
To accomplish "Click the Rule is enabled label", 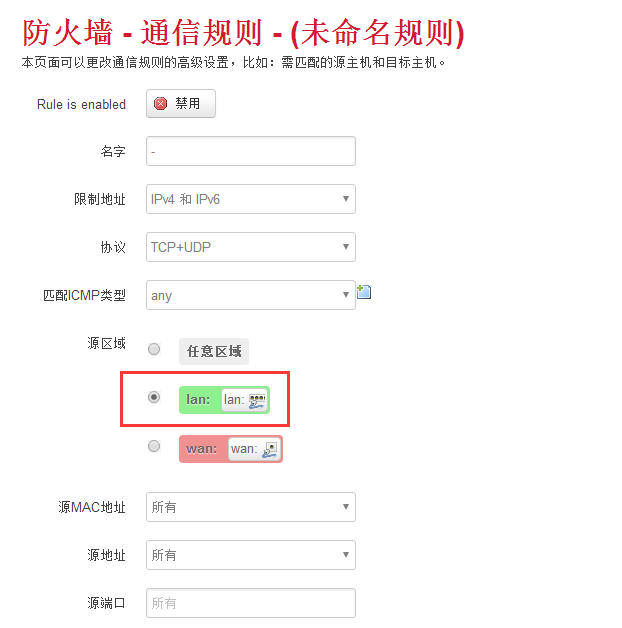I will tap(81, 104).
